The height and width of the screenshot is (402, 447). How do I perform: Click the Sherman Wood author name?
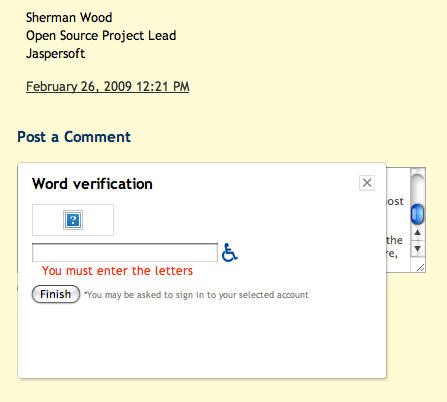[69, 18]
